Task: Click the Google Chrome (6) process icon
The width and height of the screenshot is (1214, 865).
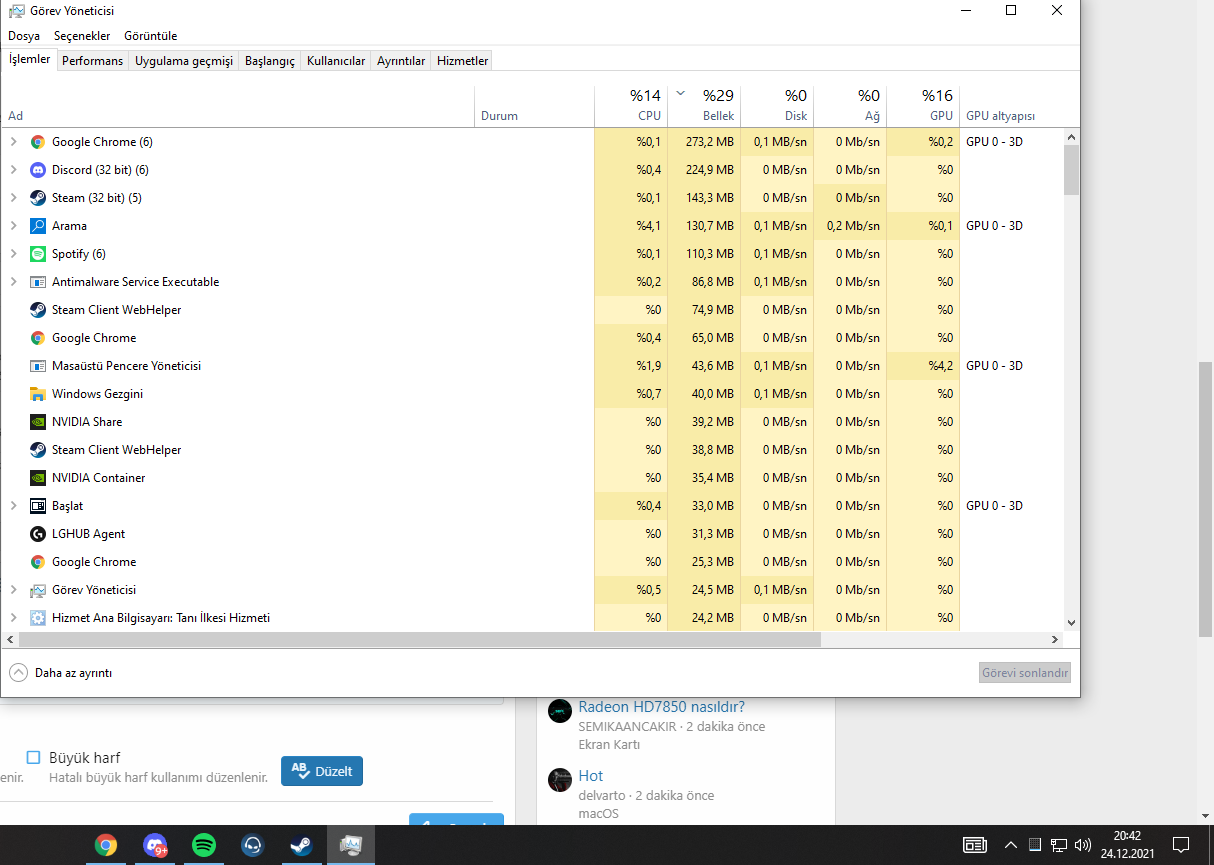Action: [38, 142]
